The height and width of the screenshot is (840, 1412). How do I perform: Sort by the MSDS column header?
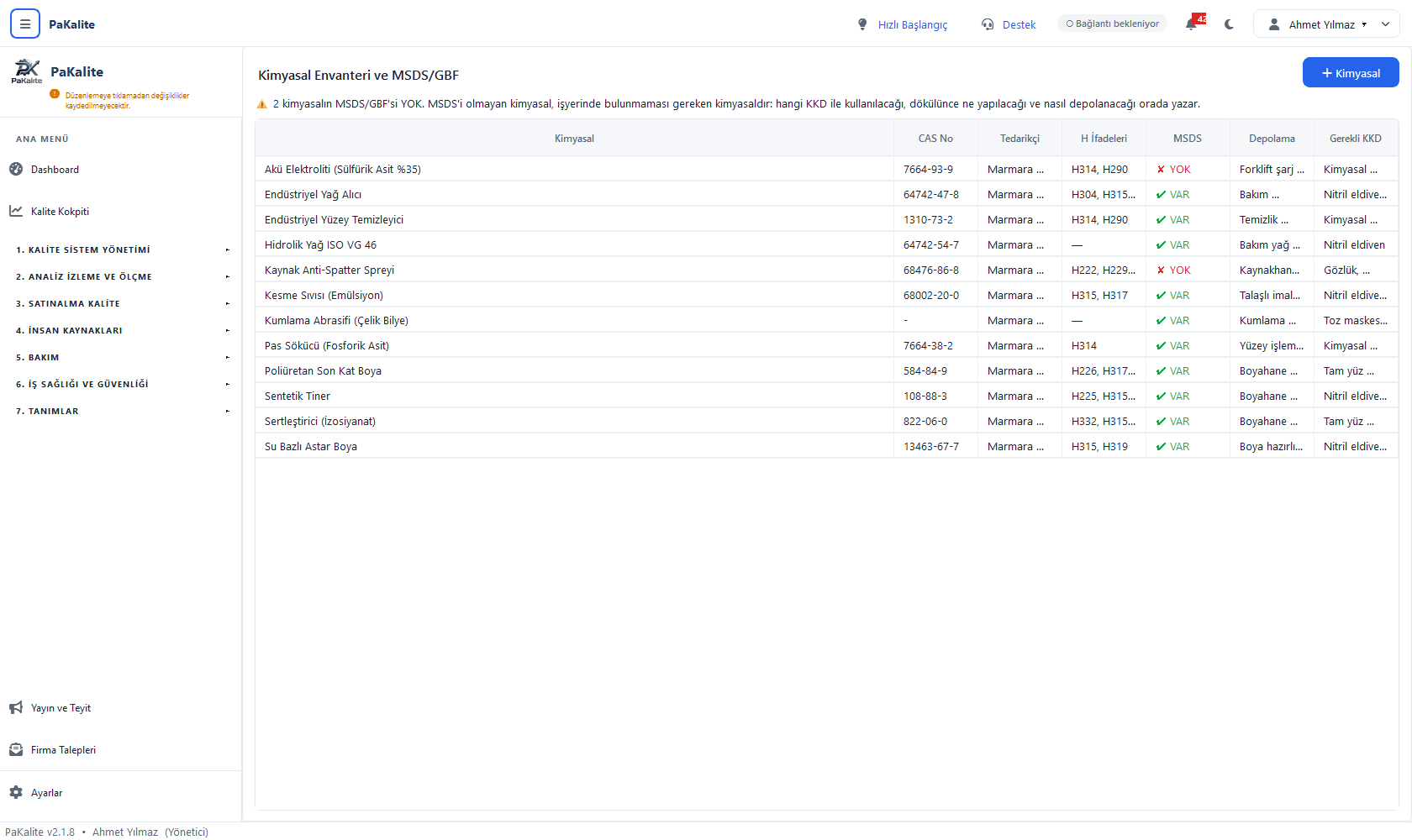[x=1188, y=139]
